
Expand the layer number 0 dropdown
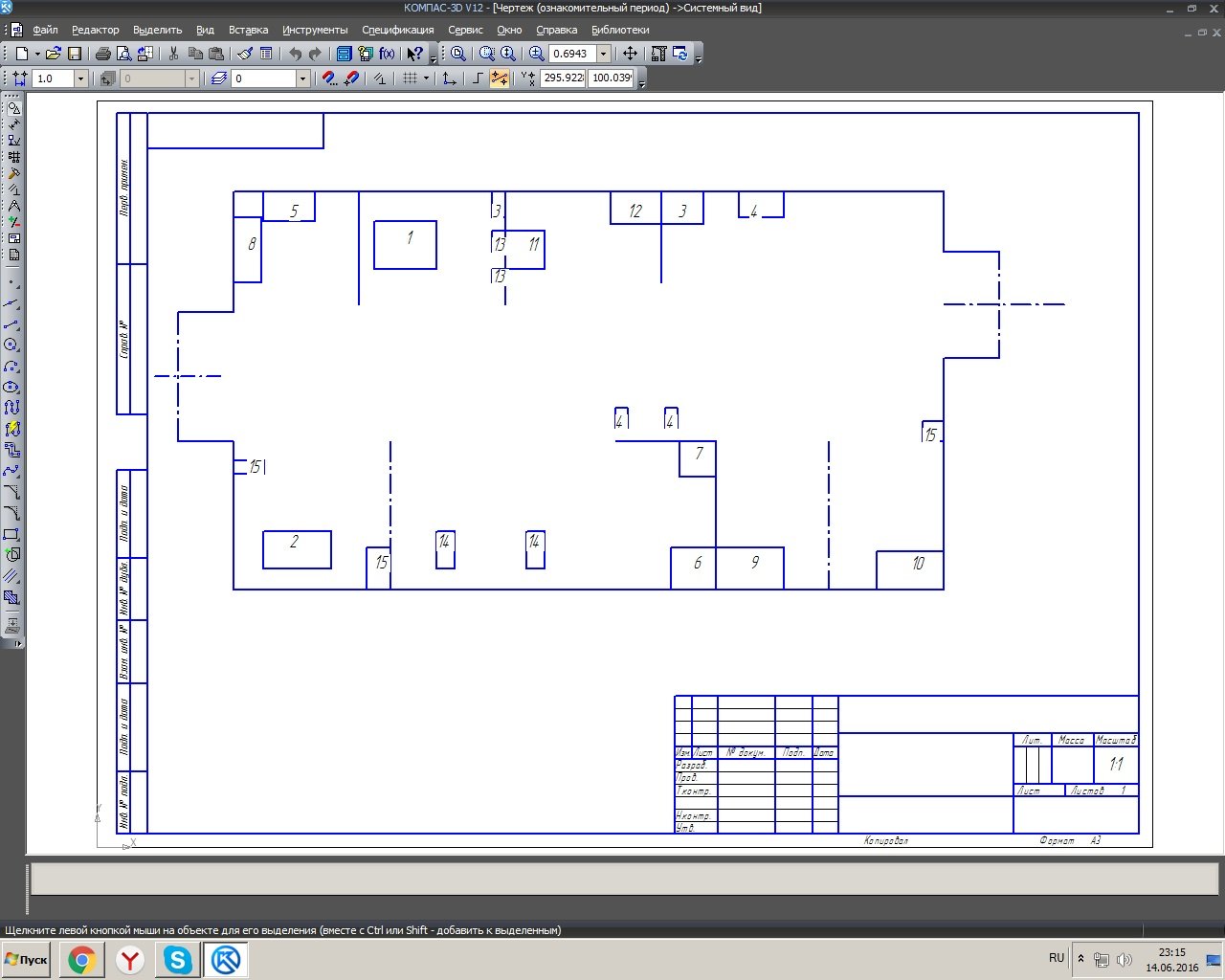[302, 78]
